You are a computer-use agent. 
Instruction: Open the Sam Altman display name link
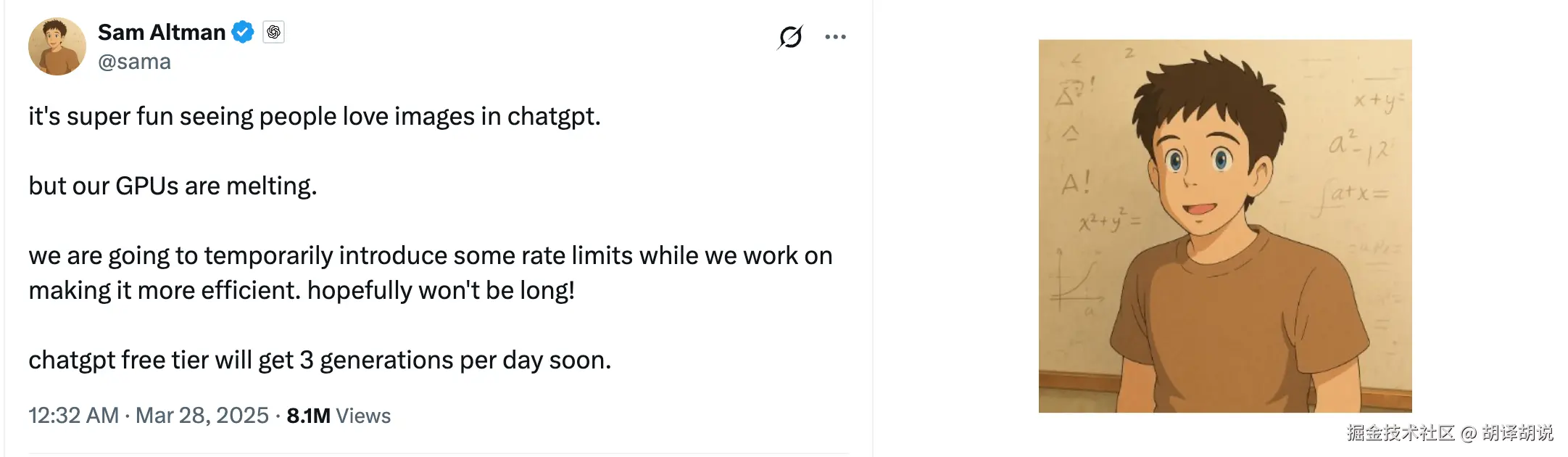click(162, 33)
